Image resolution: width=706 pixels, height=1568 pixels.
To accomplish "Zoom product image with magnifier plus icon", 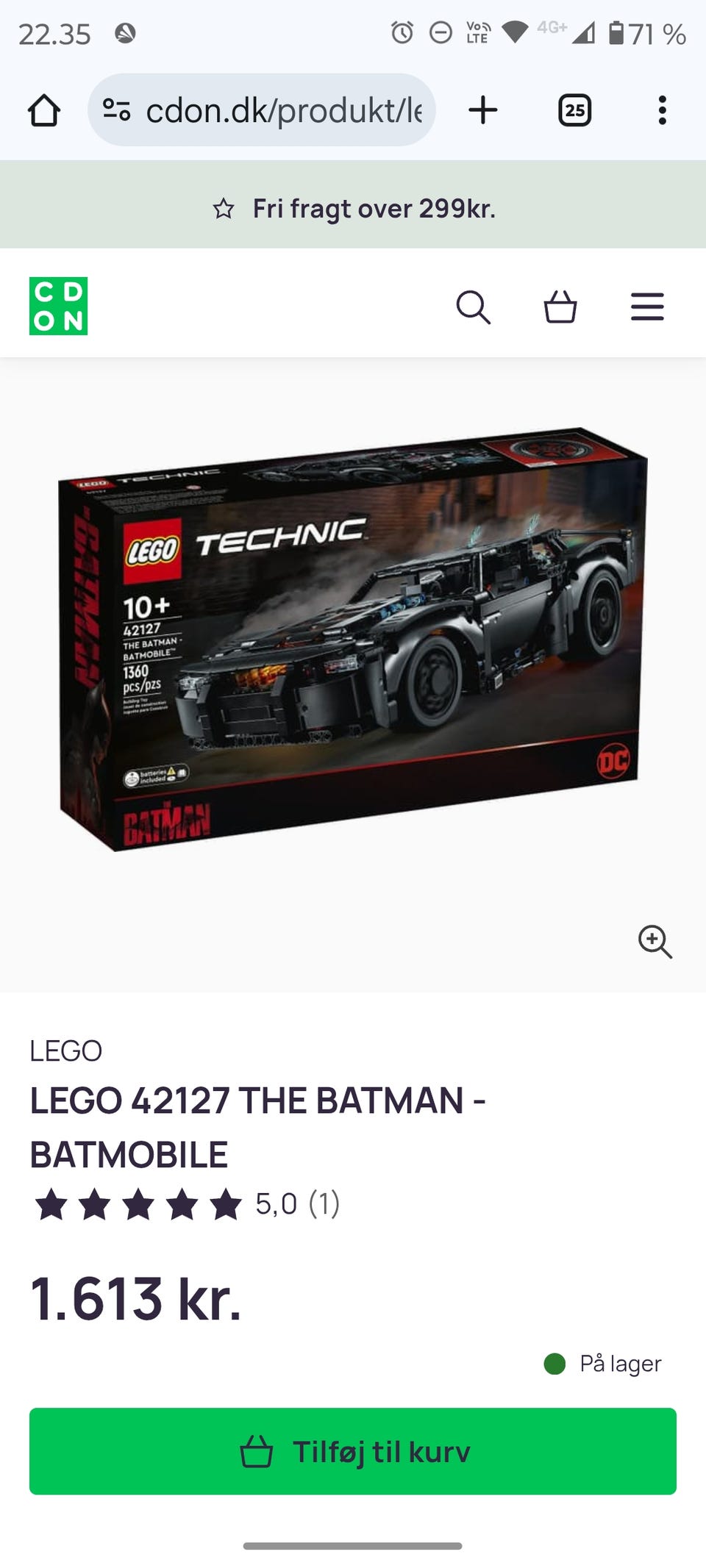I will click(655, 942).
